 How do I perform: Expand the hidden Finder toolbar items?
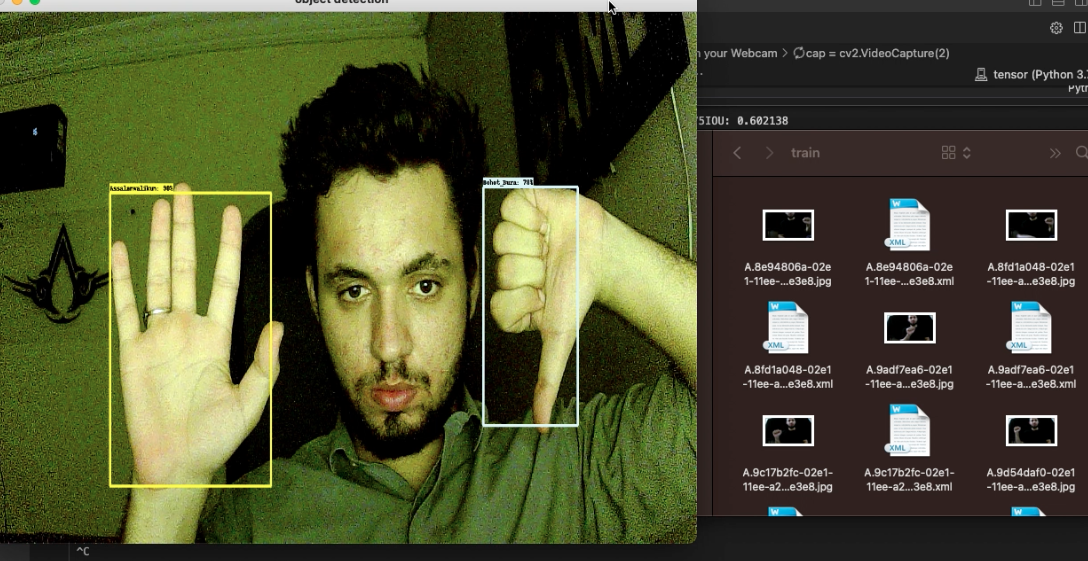(1054, 153)
